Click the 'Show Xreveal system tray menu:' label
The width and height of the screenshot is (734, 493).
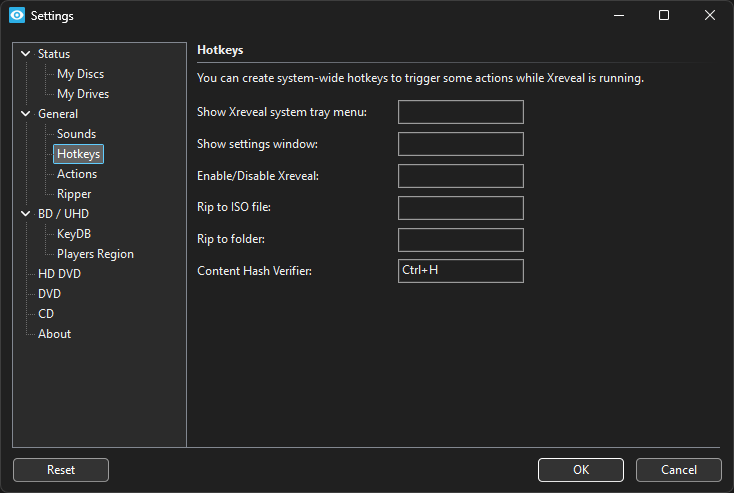click(282, 112)
